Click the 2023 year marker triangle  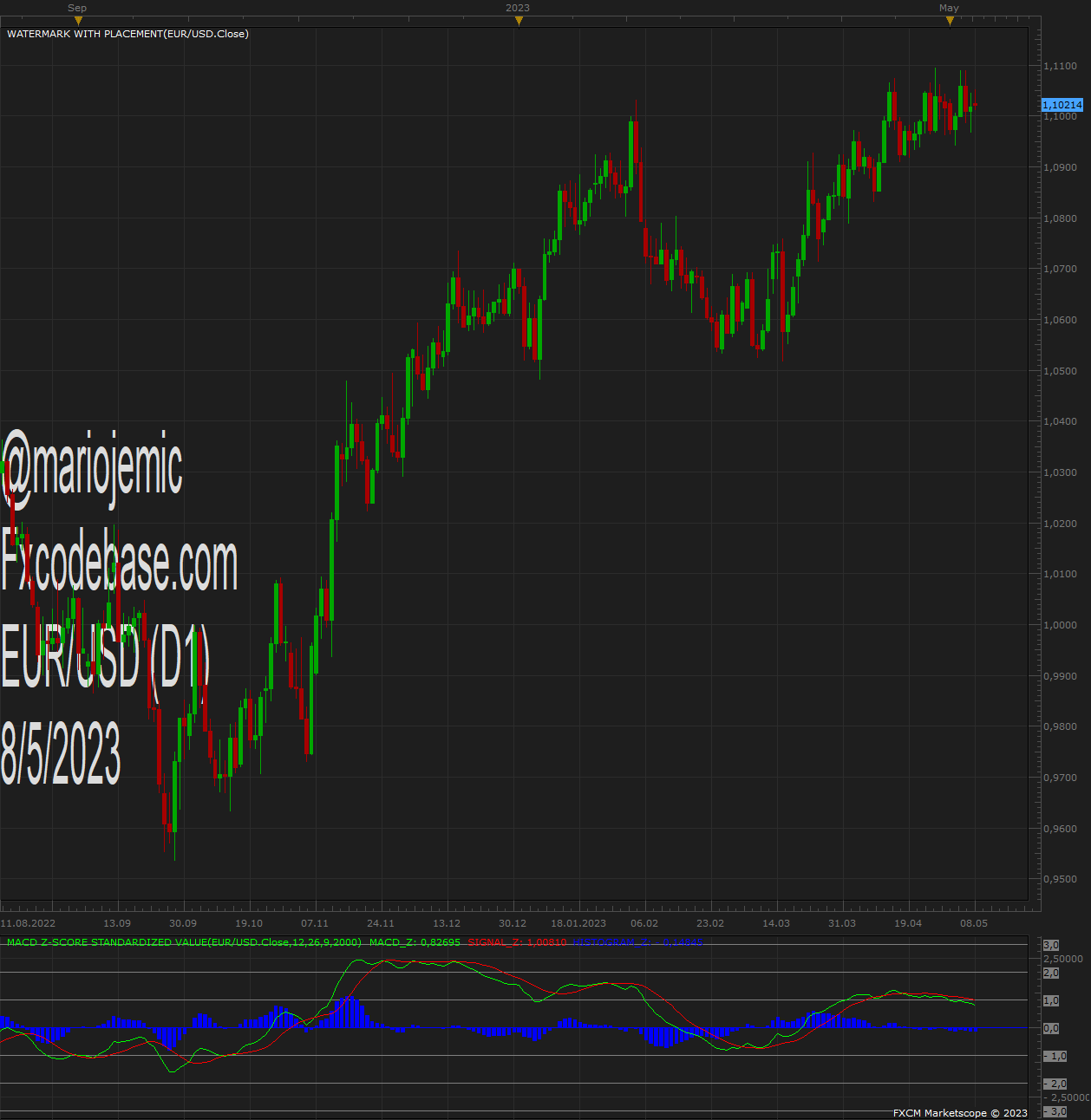pos(519,21)
